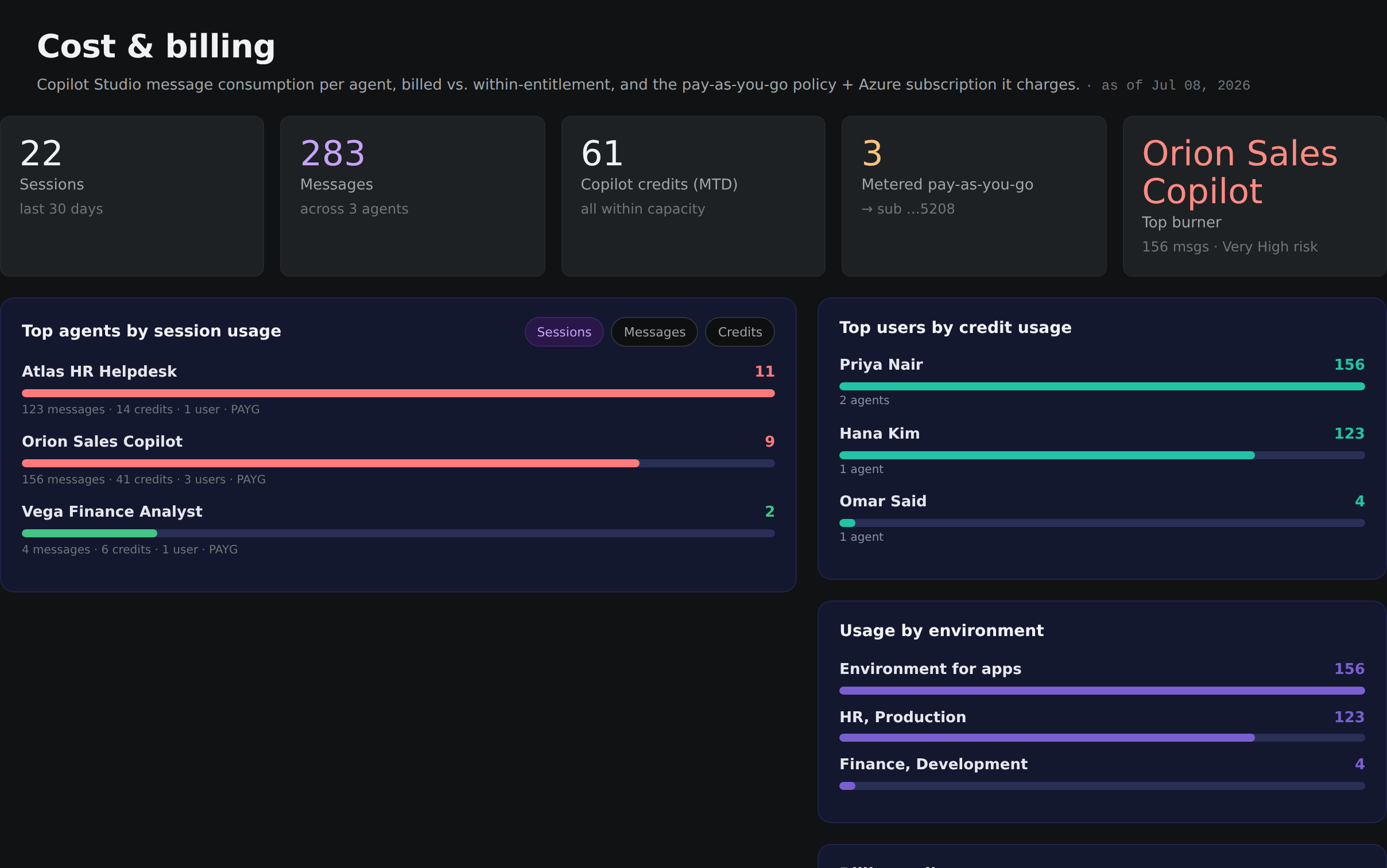Click the Cost & billing page title
This screenshot has width=1387, height=868.
(156, 46)
